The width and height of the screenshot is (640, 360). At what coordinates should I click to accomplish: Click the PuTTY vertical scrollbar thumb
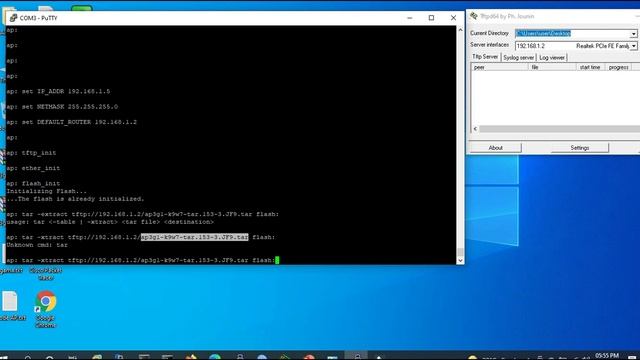(460, 252)
